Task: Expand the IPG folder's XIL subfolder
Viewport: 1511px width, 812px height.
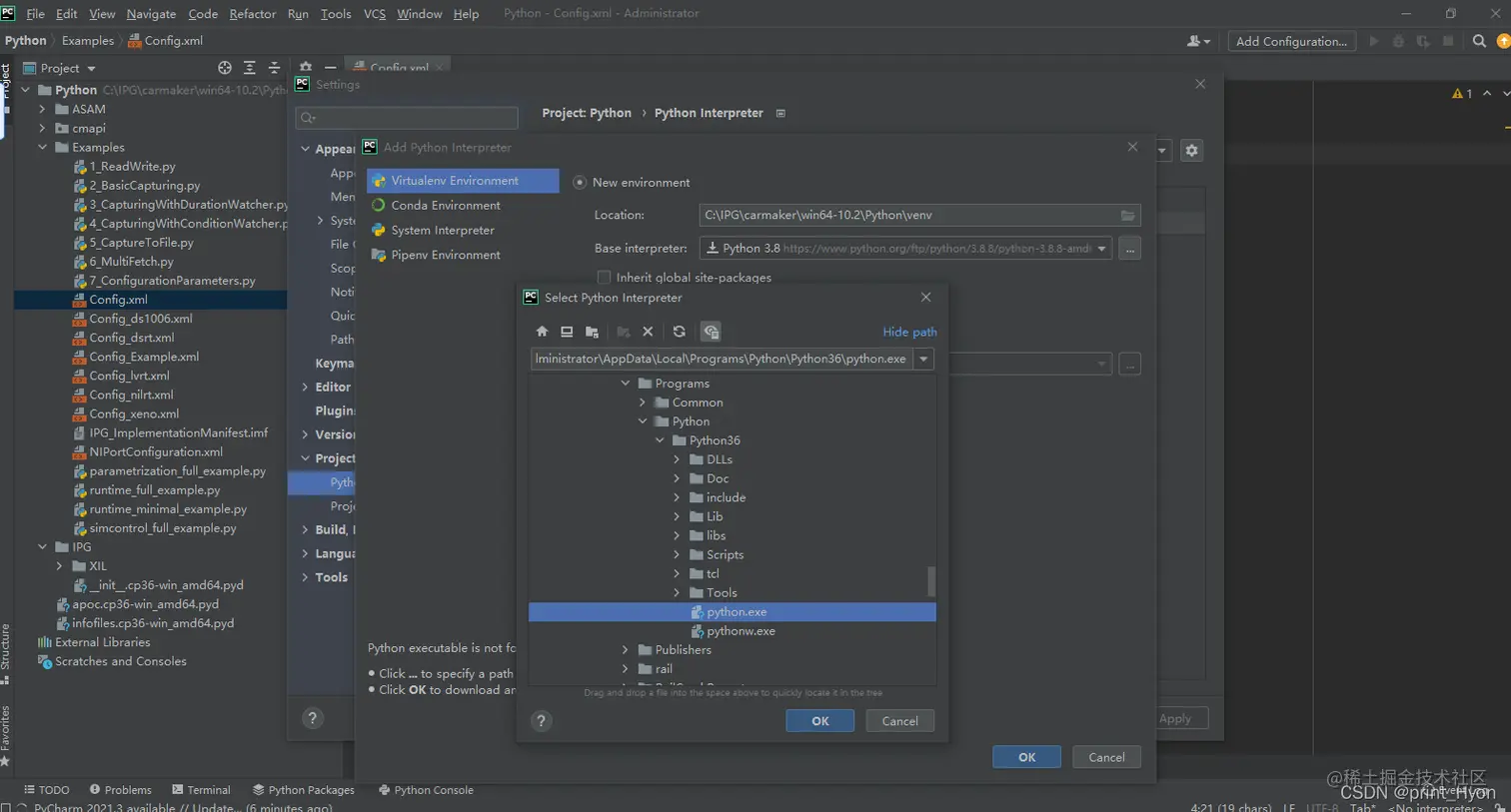Action: 59,566
